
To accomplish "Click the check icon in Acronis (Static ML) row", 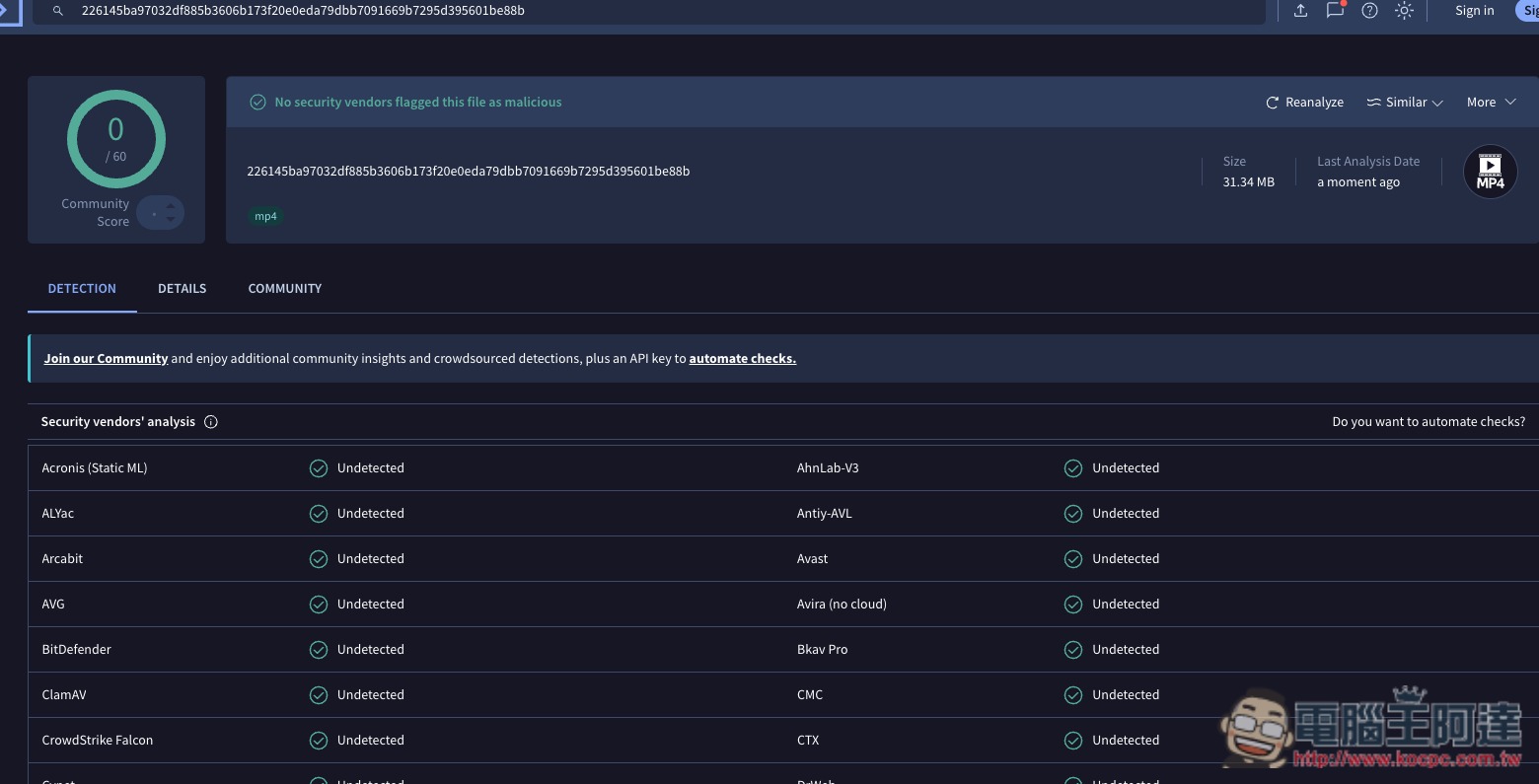I will (319, 468).
